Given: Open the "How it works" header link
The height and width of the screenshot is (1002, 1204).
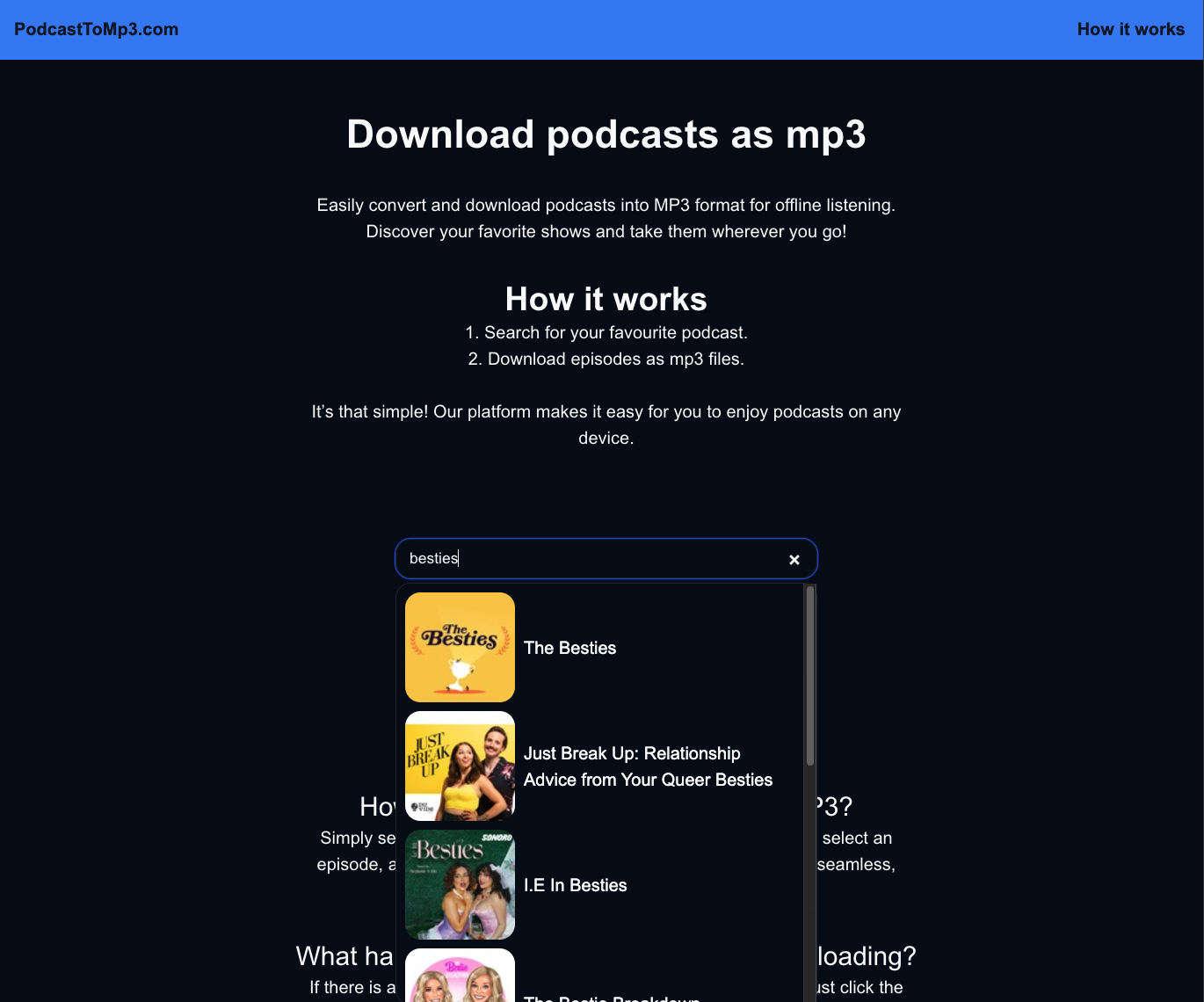Looking at the screenshot, I should (x=1131, y=29).
